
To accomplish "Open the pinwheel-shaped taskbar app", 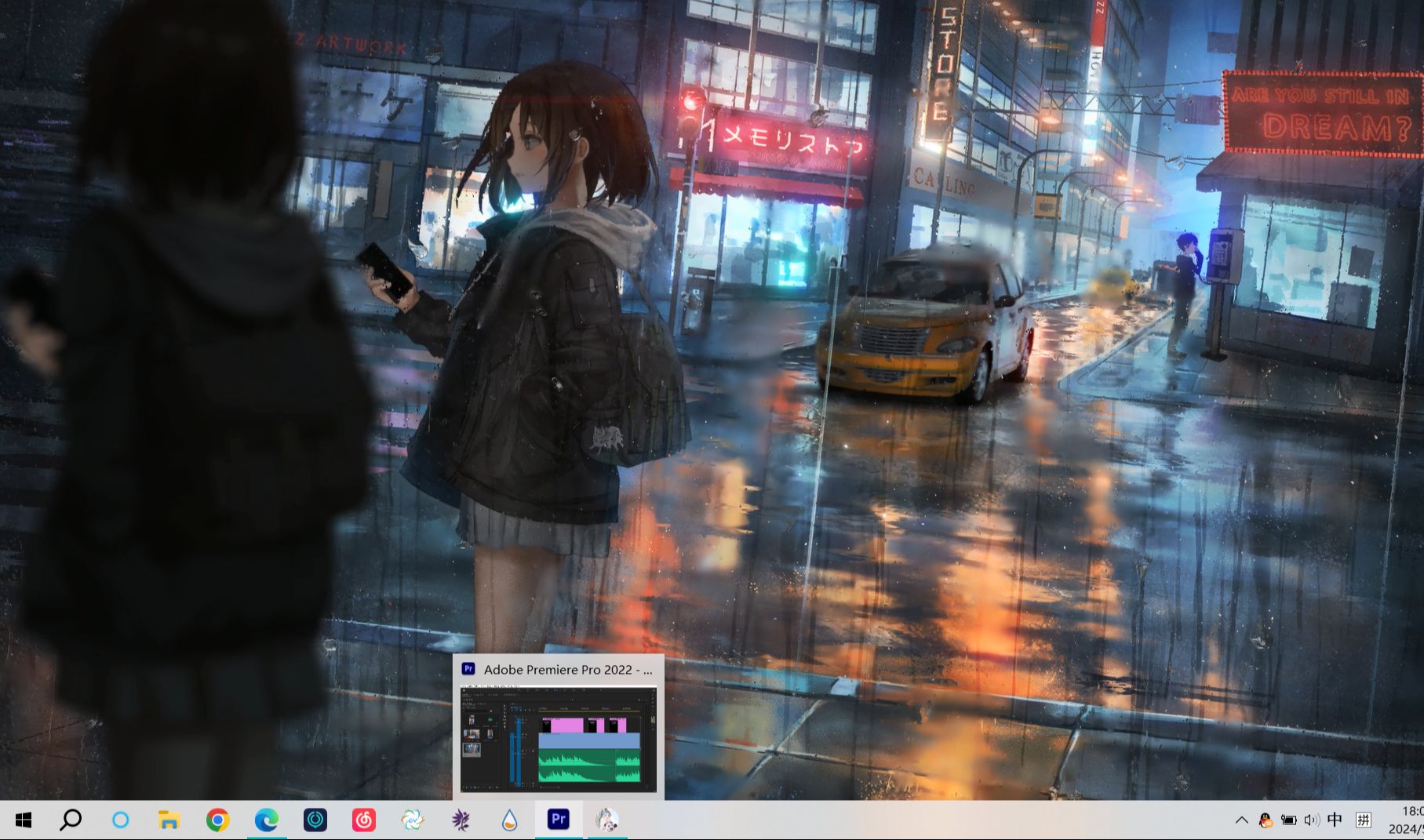I will [x=412, y=820].
